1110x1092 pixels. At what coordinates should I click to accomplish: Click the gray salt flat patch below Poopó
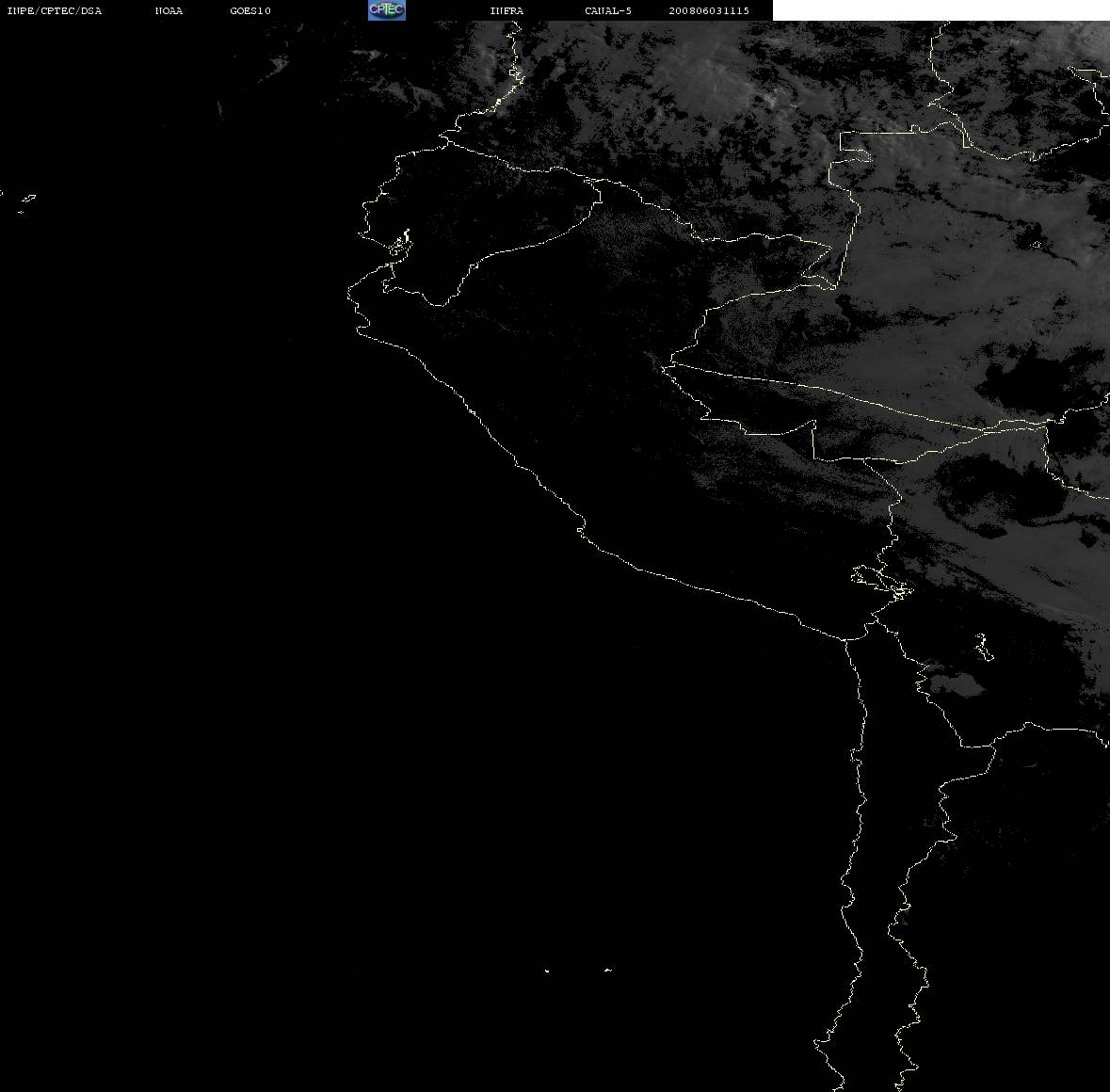[957, 684]
